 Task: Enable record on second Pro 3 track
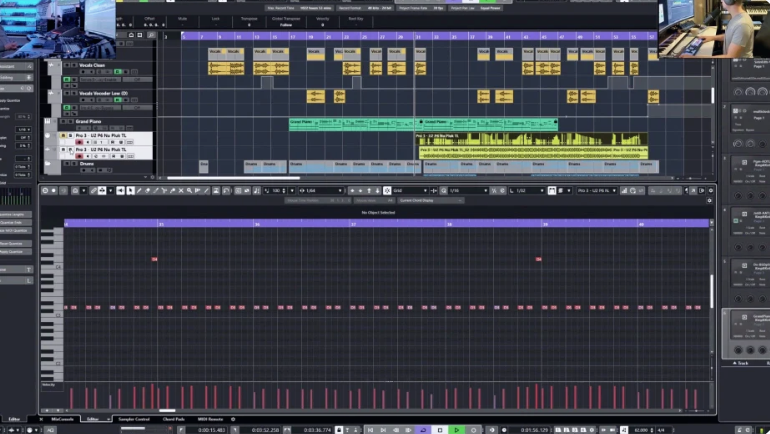(x=80, y=156)
